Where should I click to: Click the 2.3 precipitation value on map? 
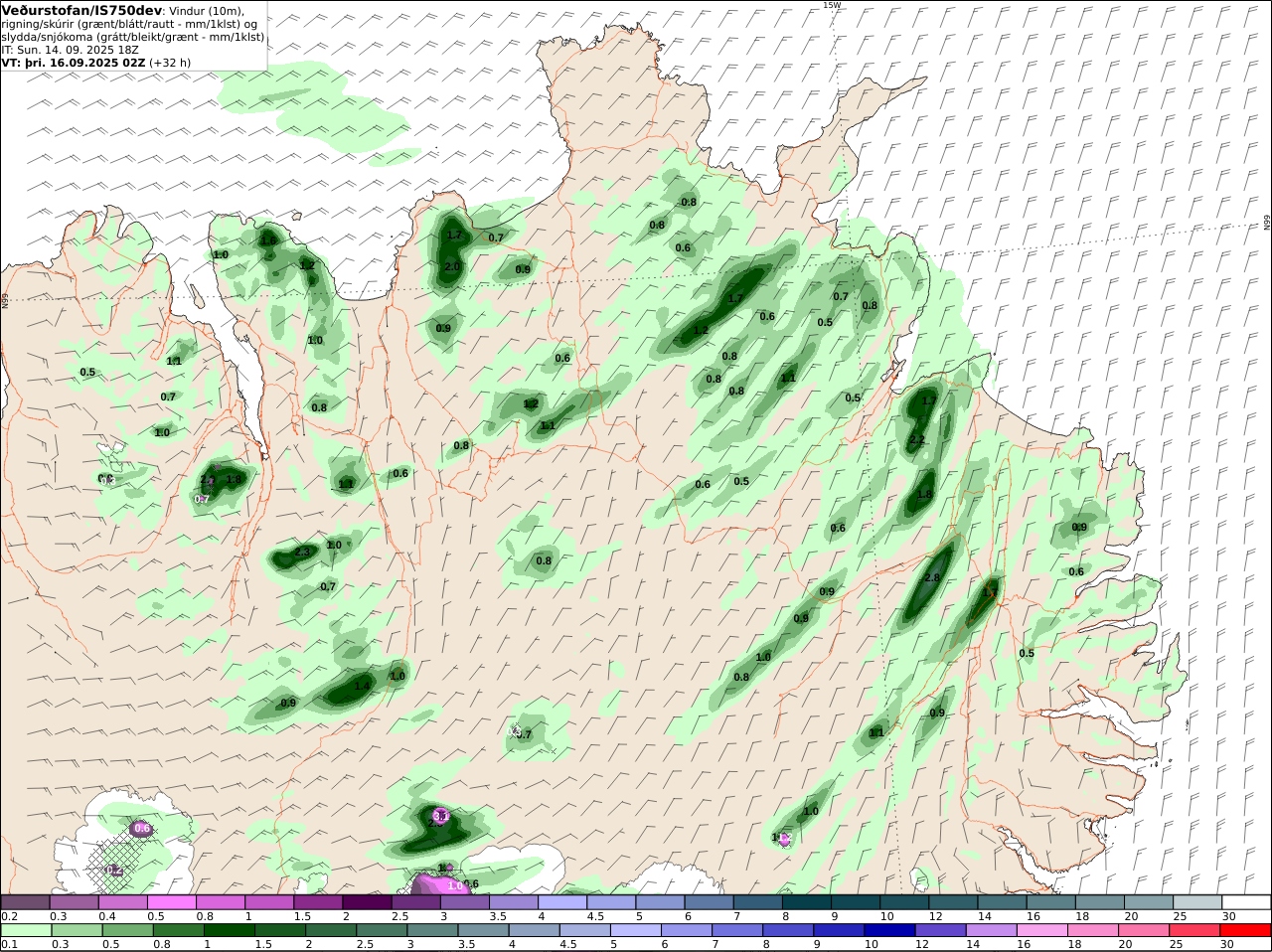pos(303,552)
